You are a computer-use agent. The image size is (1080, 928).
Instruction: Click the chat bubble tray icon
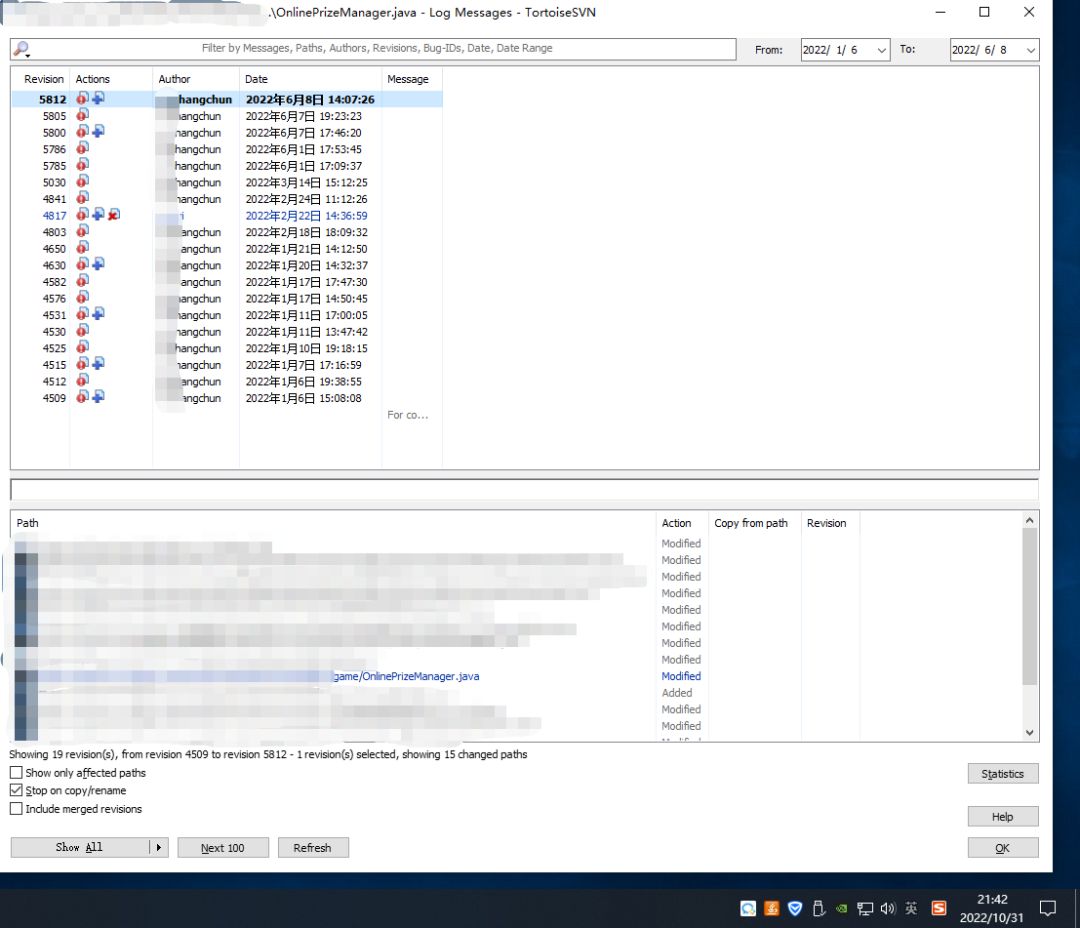click(748, 909)
